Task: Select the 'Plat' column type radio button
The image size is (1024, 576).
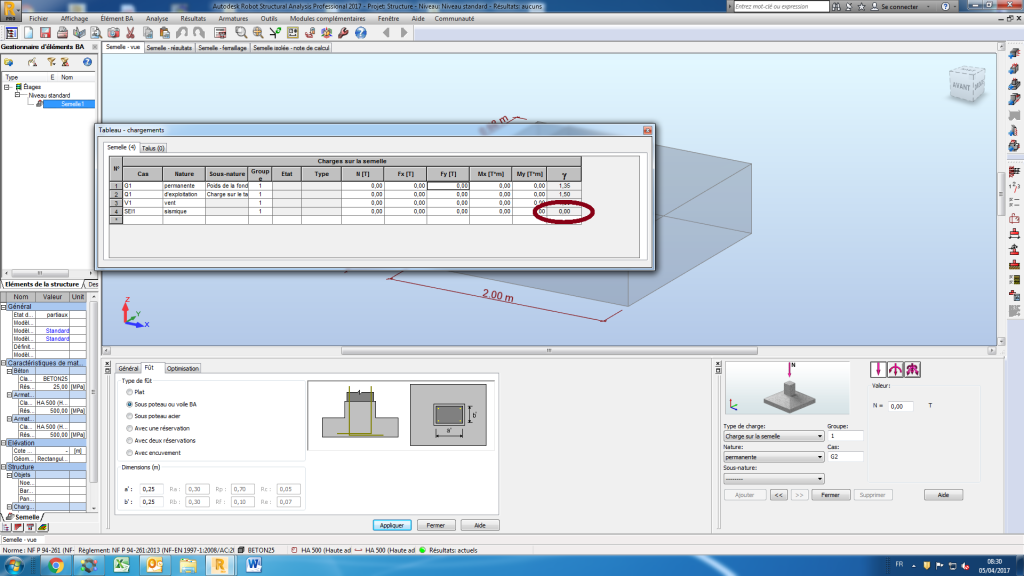Action: 127,392
